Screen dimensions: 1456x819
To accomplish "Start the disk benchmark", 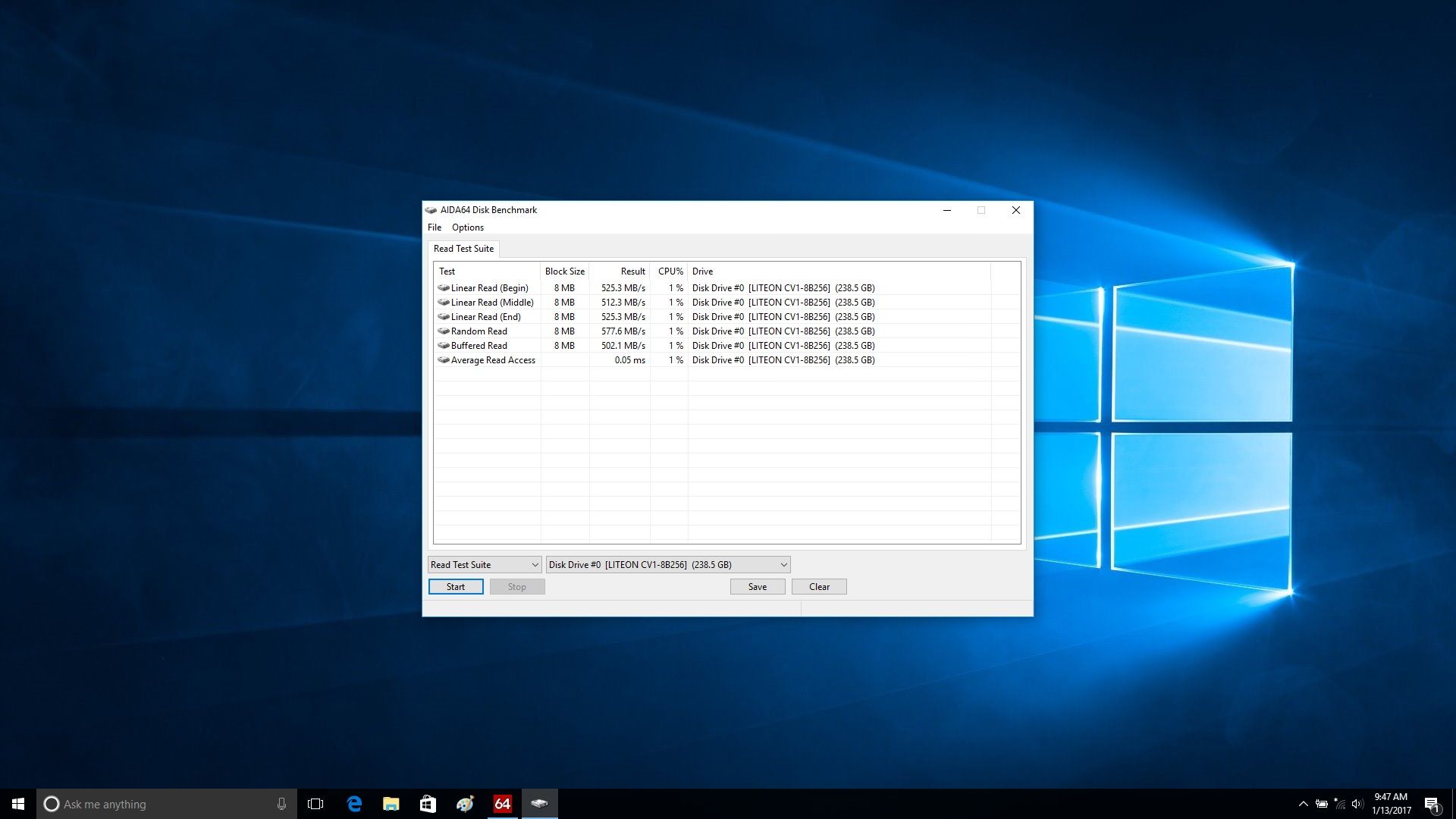I will [456, 587].
